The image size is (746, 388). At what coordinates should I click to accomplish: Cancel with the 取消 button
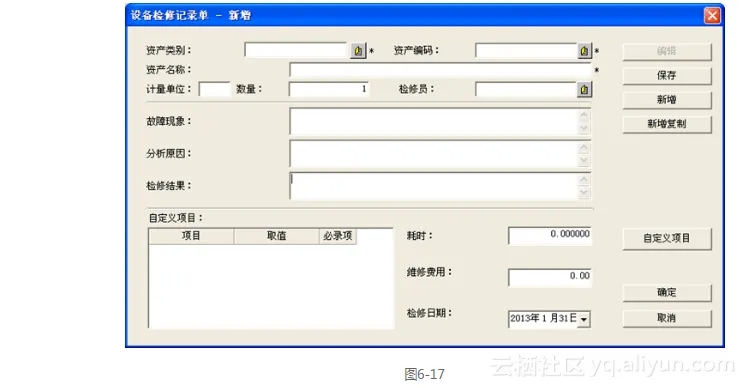pyautogui.click(x=667, y=318)
